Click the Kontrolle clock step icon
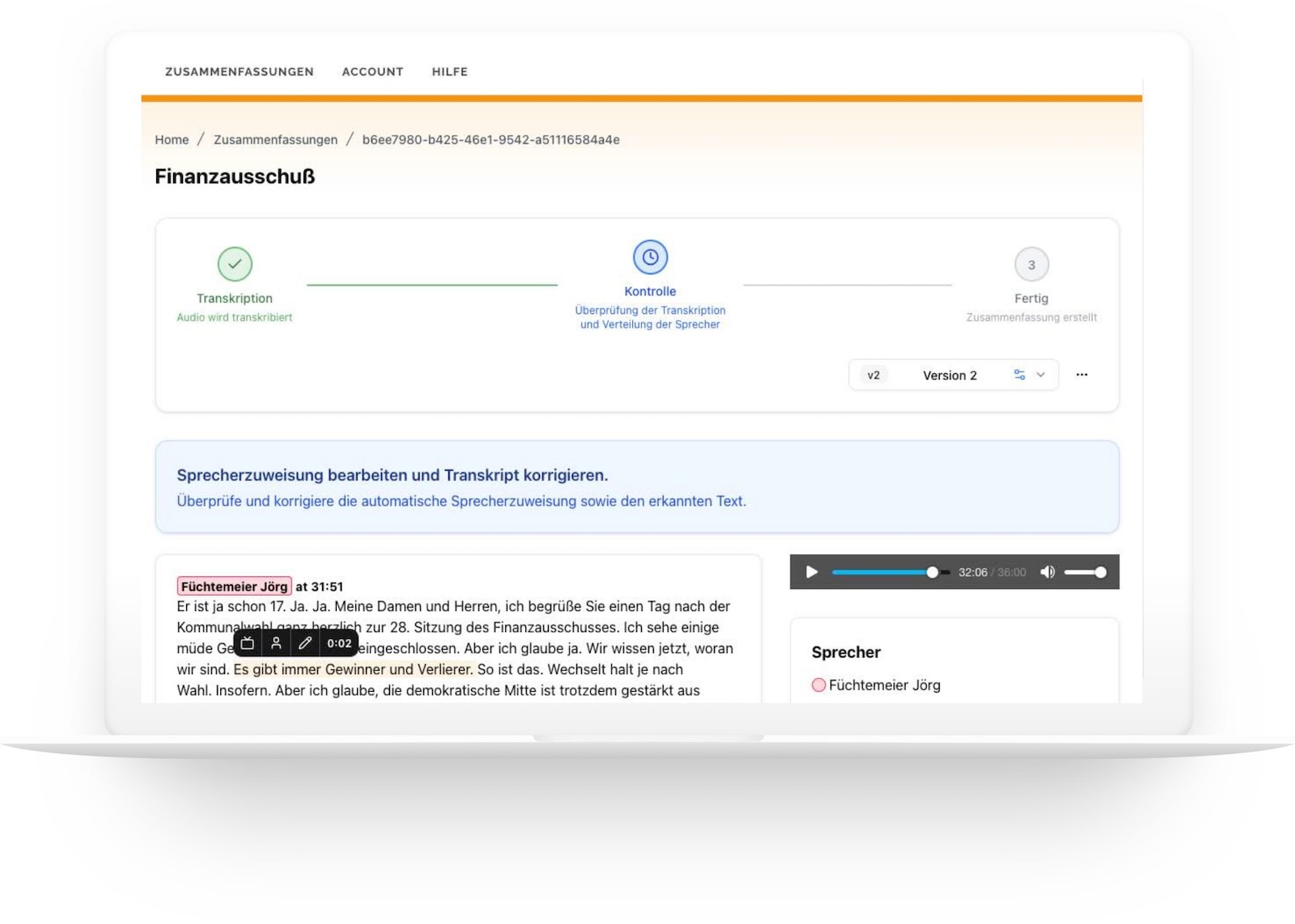 pos(650,257)
